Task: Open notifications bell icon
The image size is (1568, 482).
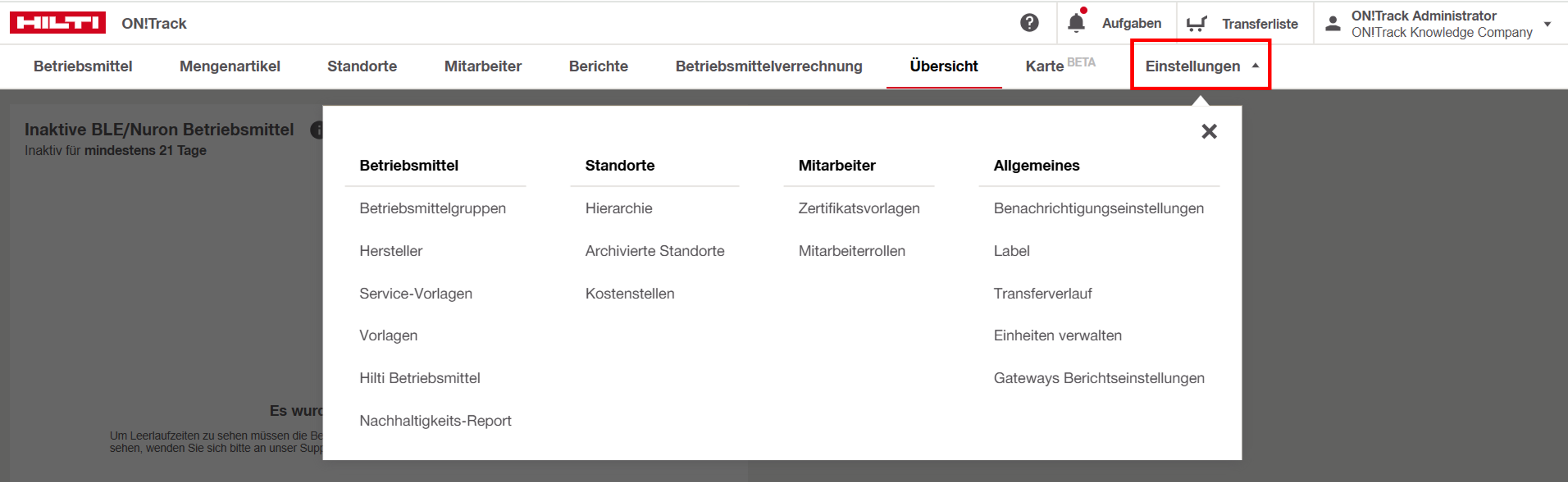Action: tap(1076, 23)
